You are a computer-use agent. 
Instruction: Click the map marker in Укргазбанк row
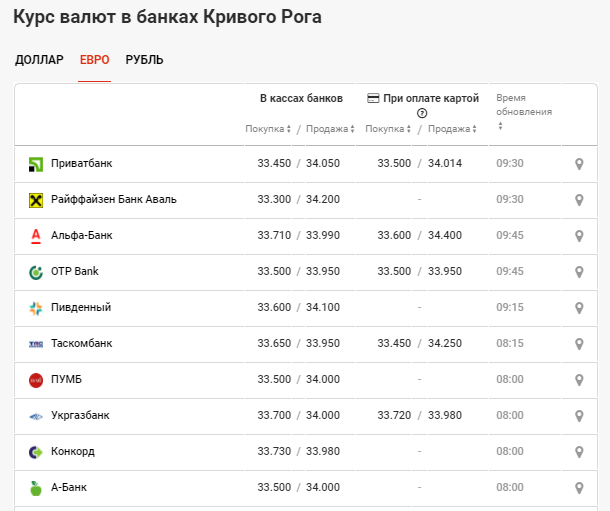pyautogui.click(x=579, y=416)
